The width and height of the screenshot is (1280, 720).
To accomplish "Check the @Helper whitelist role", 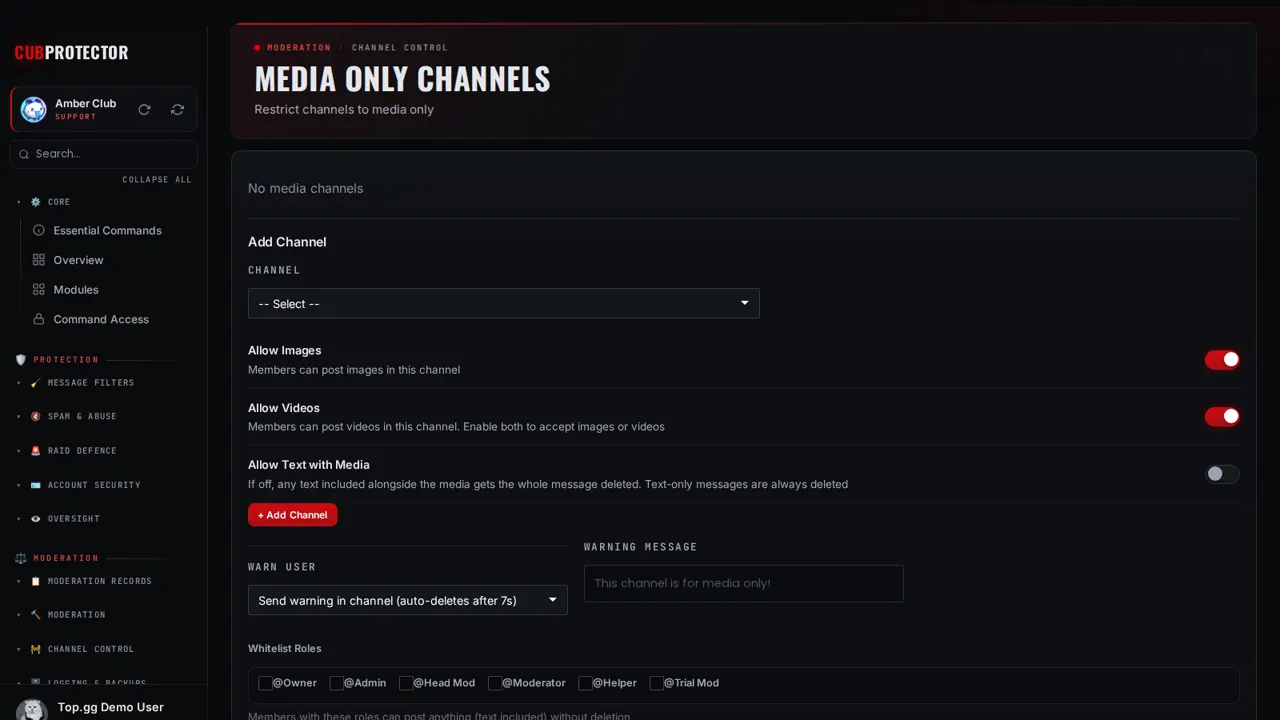I will point(585,683).
